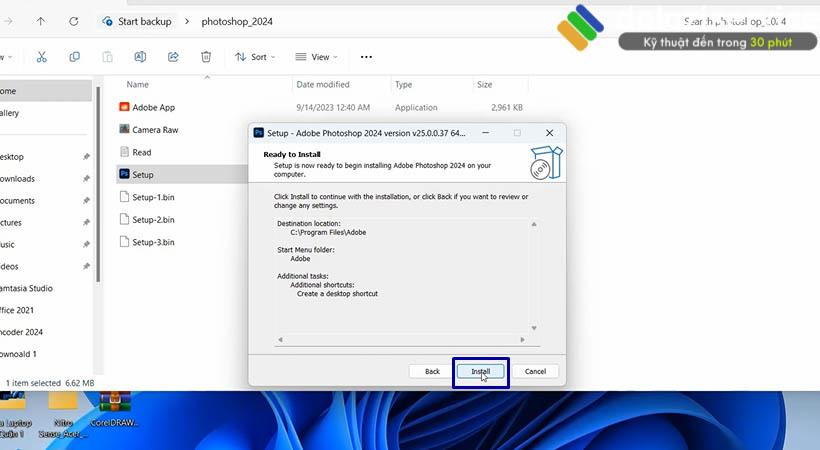Click the scroll up arrow in summary box
Viewport: 820px width, 450px height.
[534, 224]
